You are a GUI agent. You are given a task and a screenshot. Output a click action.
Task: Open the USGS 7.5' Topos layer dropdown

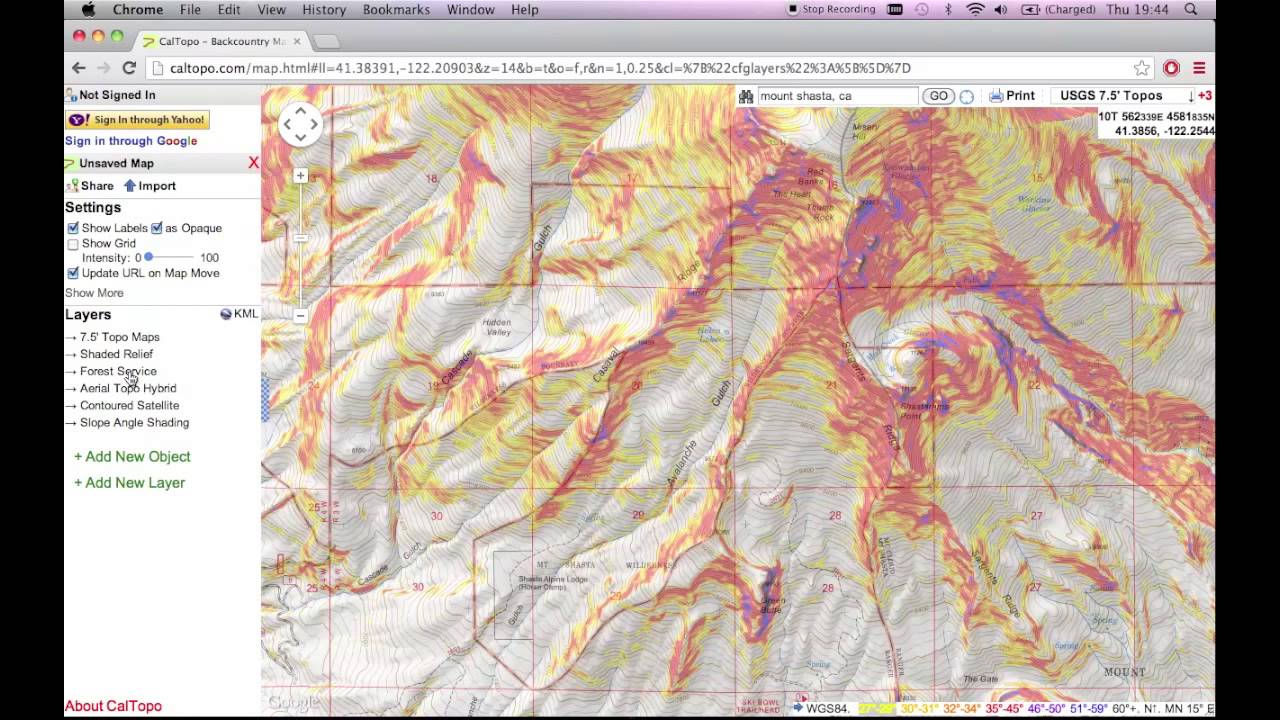1126,96
